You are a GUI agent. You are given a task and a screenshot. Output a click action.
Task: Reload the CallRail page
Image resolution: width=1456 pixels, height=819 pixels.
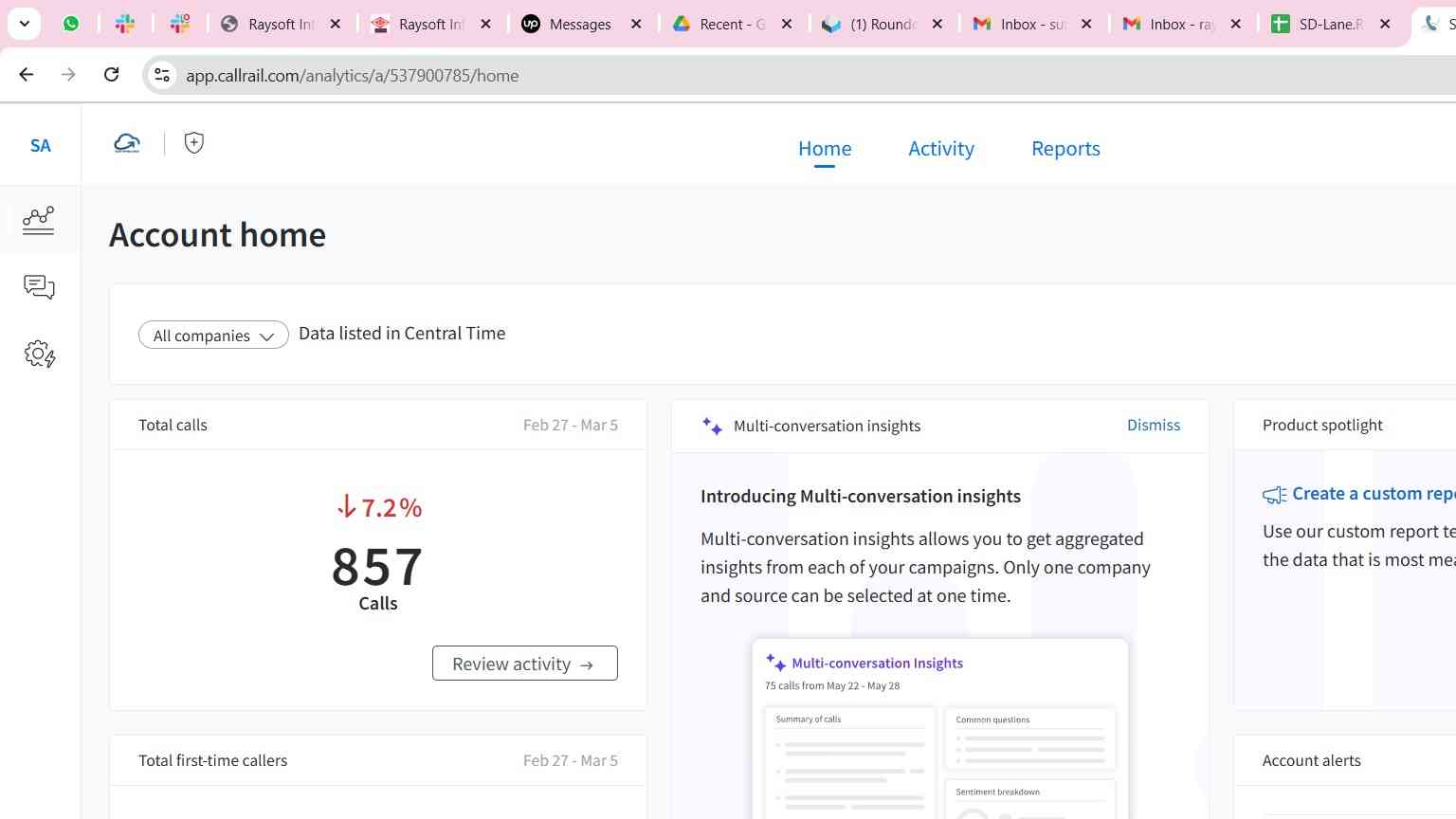[112, 74]
